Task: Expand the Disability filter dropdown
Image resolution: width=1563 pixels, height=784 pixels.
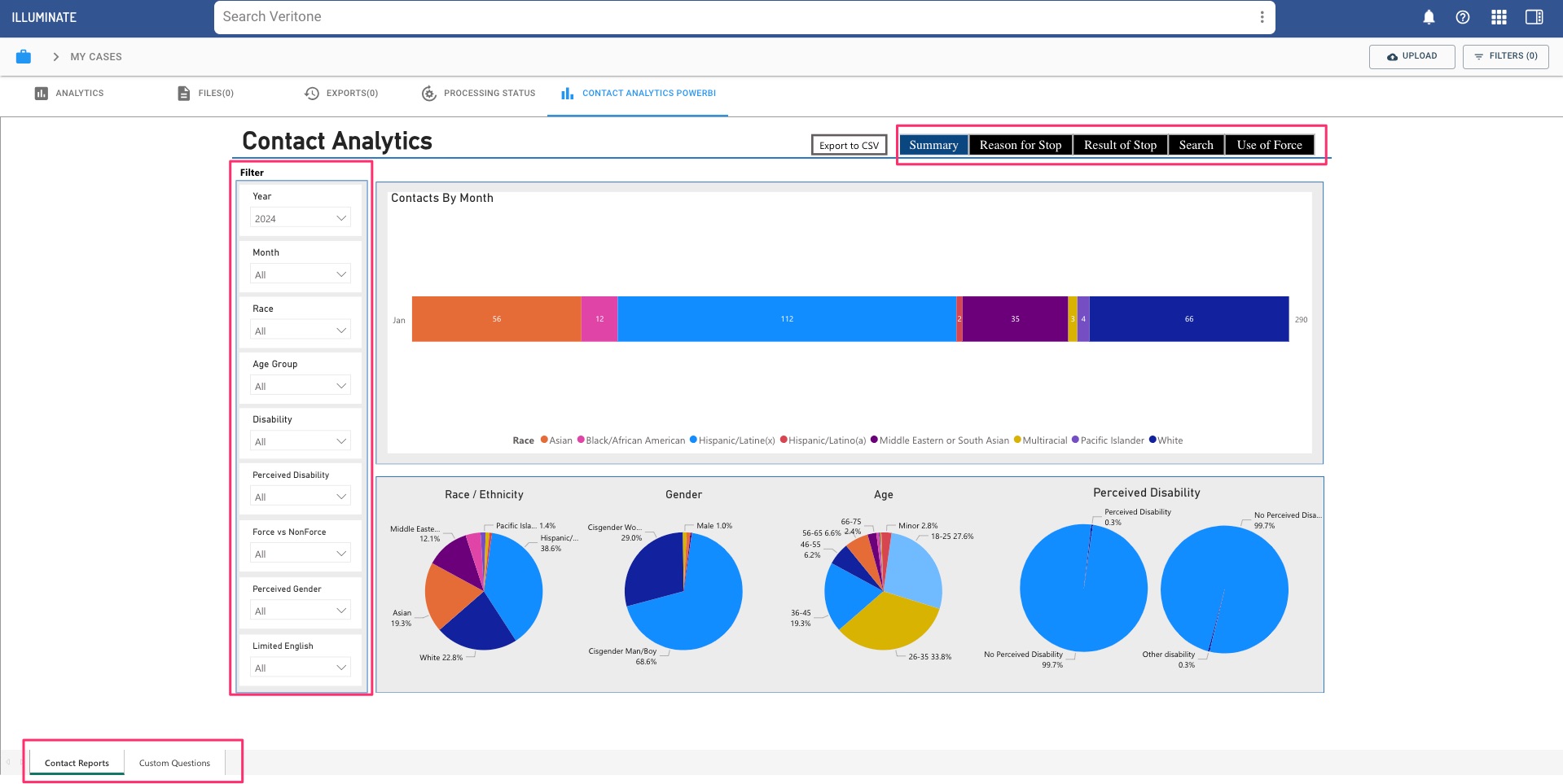Action: point(301,441)
